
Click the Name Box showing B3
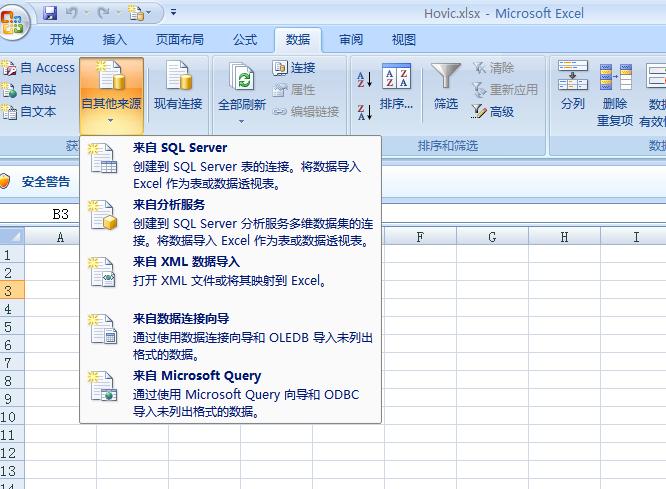[x=40, y=214]
